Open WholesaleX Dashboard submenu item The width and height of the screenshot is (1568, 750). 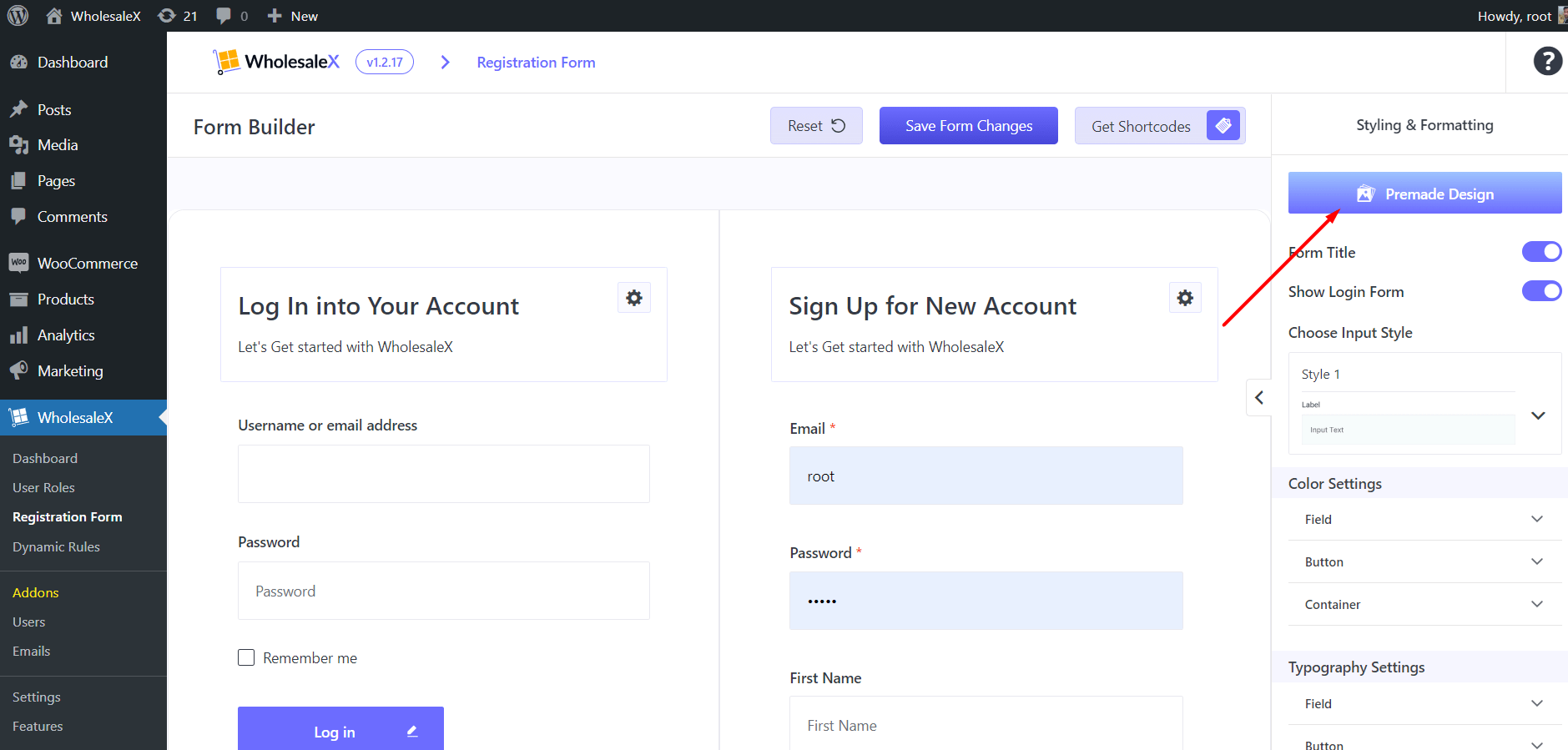point(45,458)
